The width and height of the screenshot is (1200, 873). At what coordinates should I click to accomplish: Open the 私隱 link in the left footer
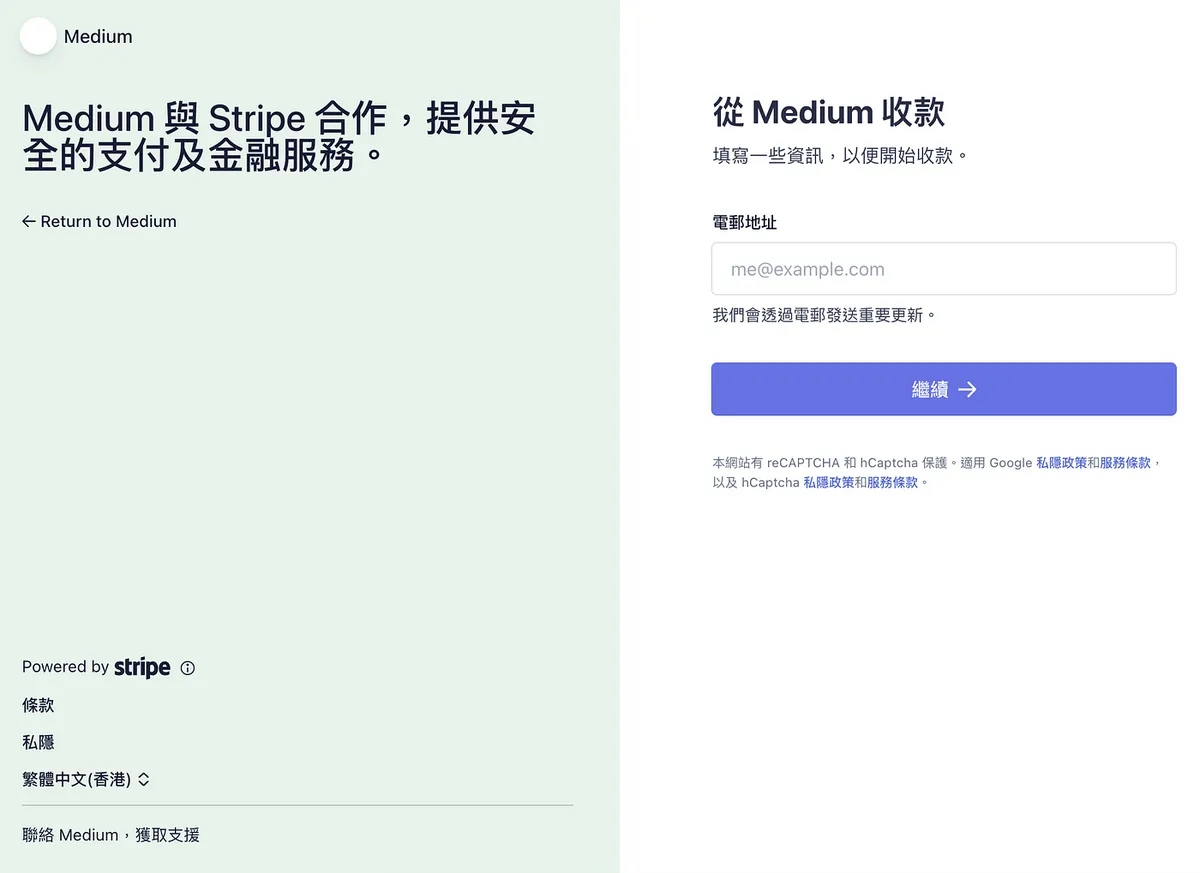tap(38, 742)
